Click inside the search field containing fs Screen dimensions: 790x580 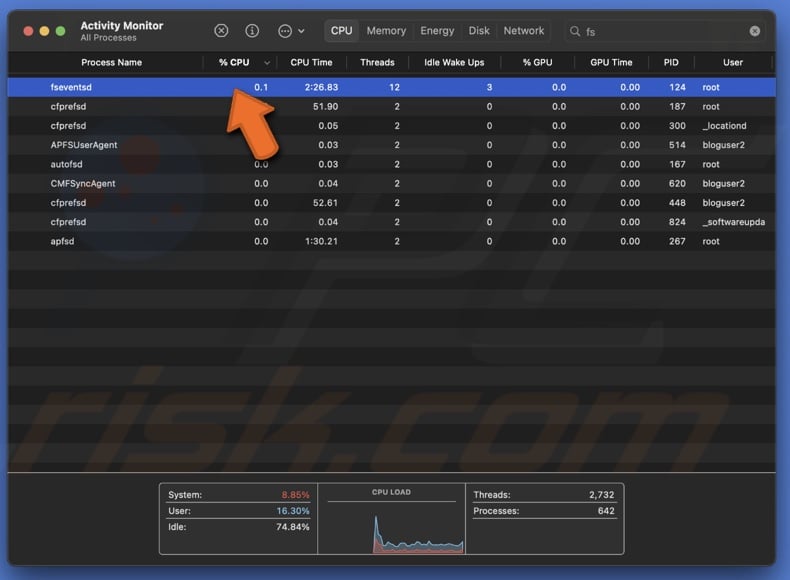(660, 31)
